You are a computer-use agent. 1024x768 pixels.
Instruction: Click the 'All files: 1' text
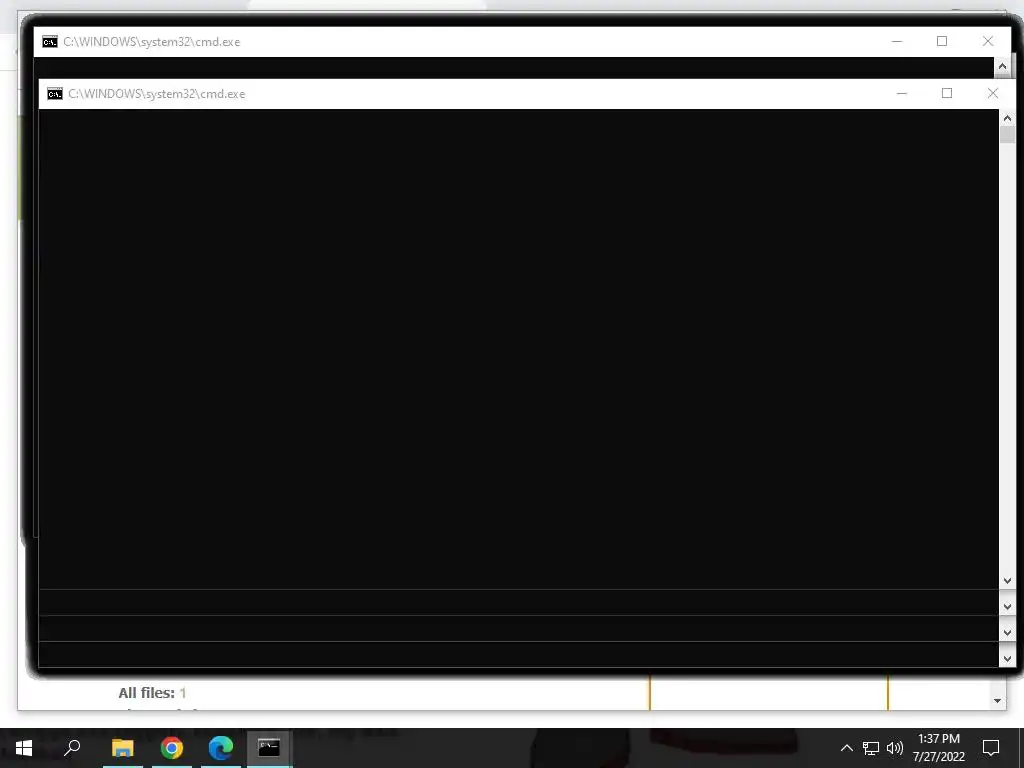[x=152, y=693]
